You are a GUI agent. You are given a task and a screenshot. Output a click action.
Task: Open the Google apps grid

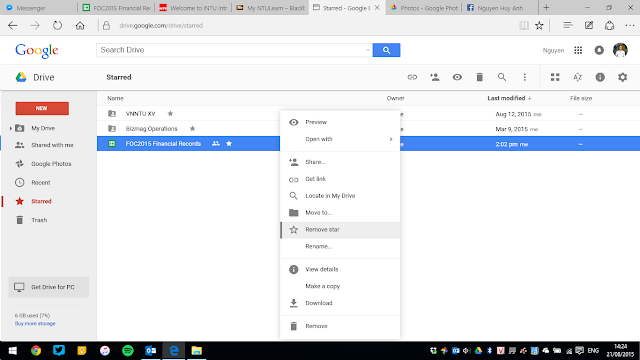(x=578, y=50)
